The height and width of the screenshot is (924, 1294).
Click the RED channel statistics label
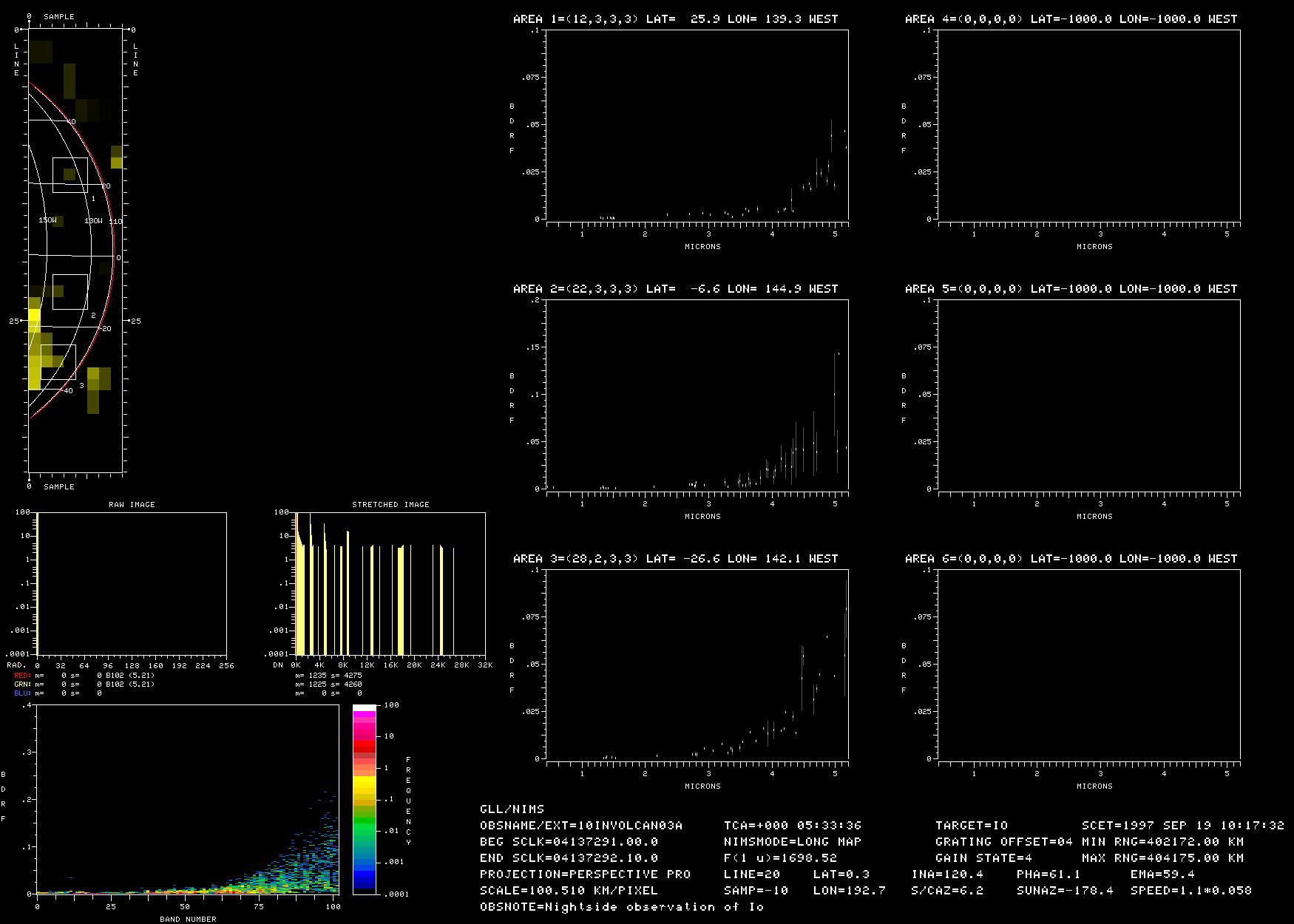(23, 675)
